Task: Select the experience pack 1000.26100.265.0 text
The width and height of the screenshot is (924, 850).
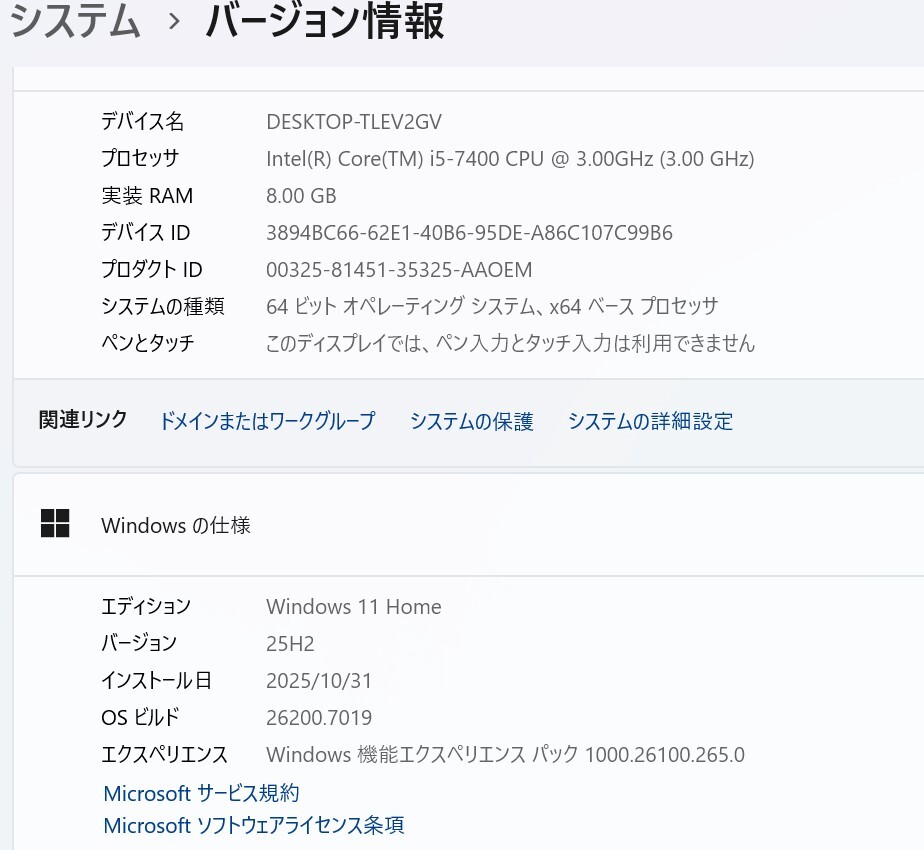Action: coord(505,755)
